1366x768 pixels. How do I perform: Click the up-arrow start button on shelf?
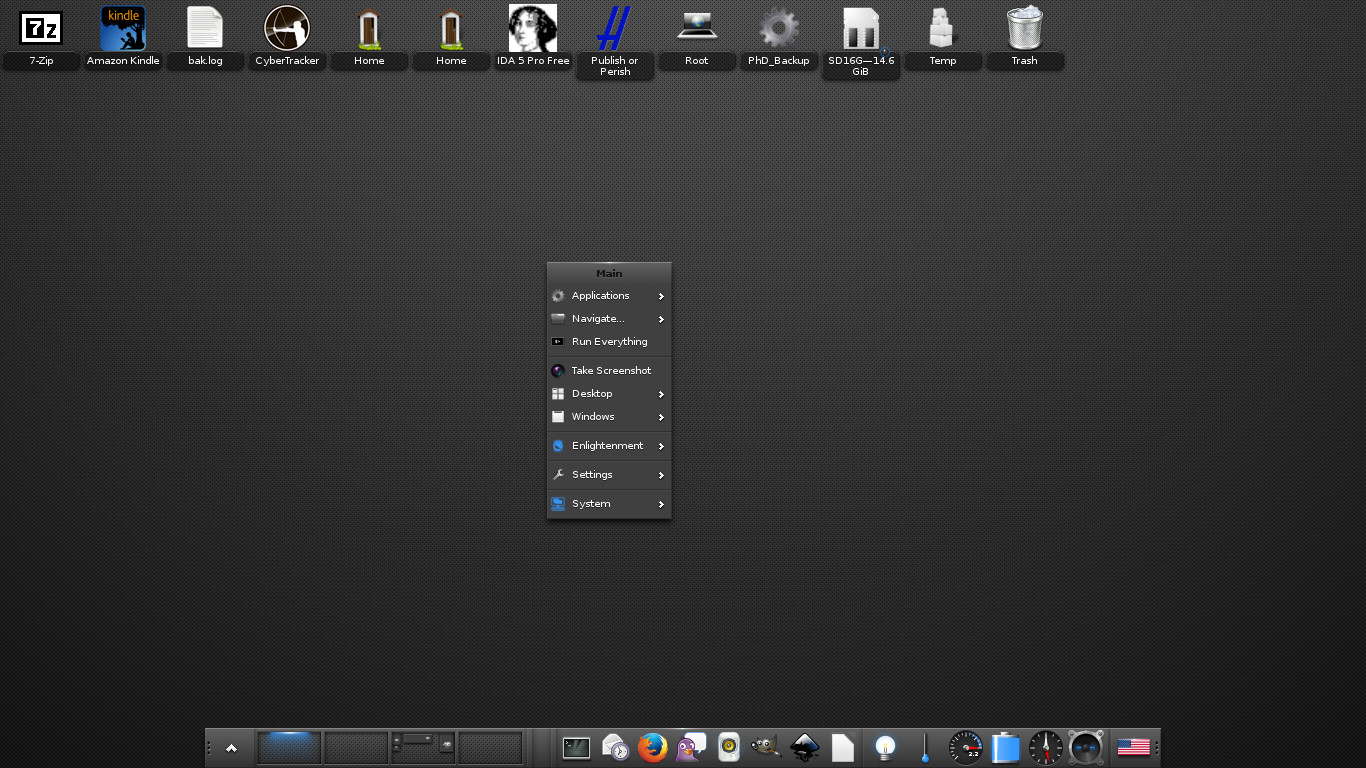(x=231, y=748)
